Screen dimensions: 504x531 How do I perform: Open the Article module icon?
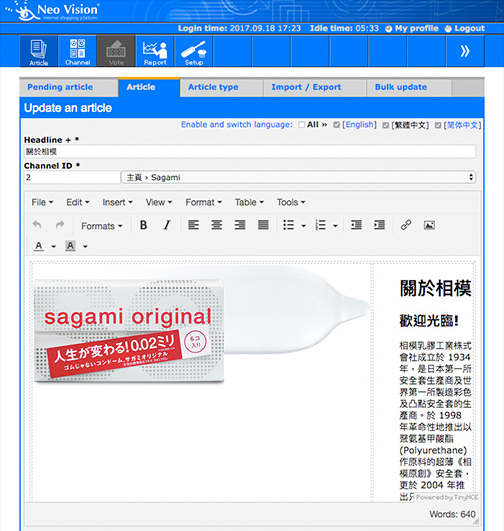pyautogui.click(x=39, y=51)
